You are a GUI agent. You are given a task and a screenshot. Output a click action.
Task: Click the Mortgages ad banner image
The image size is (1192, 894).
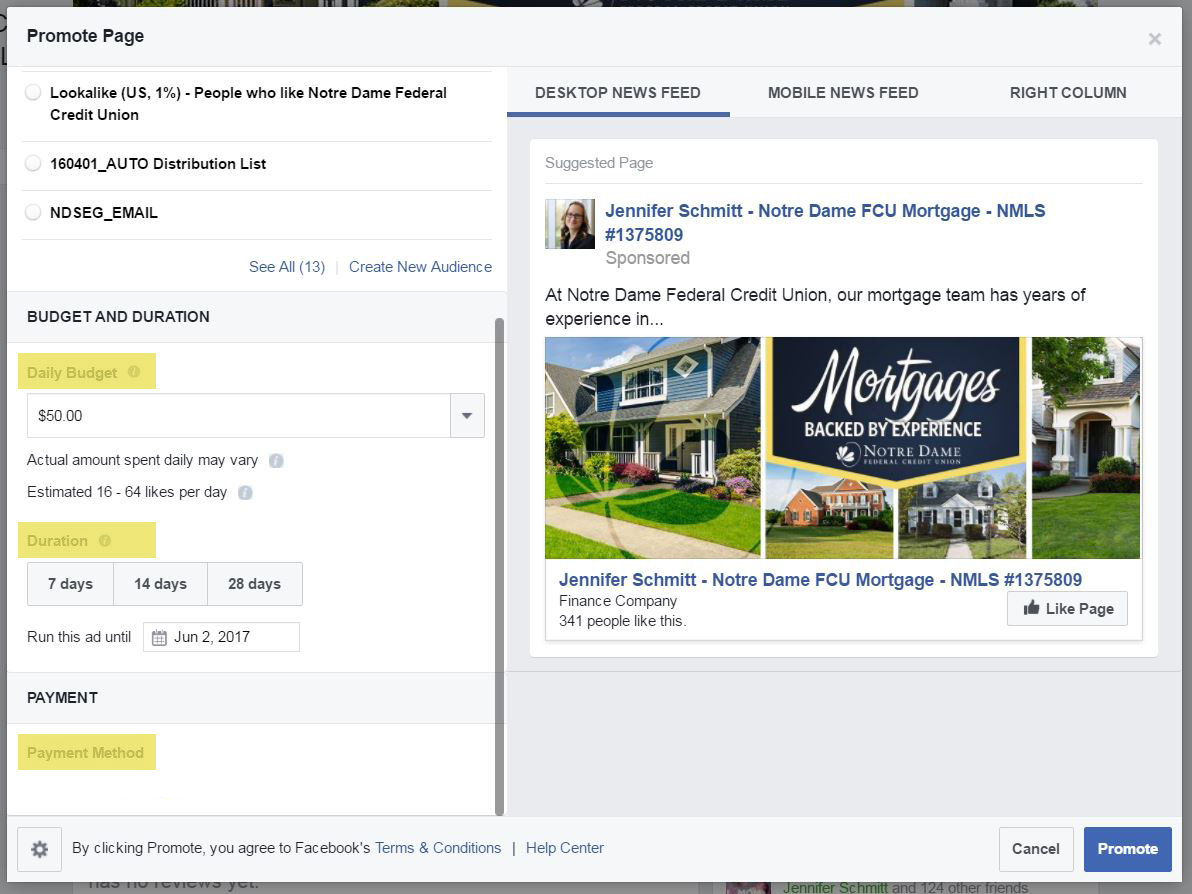(843, 448)
